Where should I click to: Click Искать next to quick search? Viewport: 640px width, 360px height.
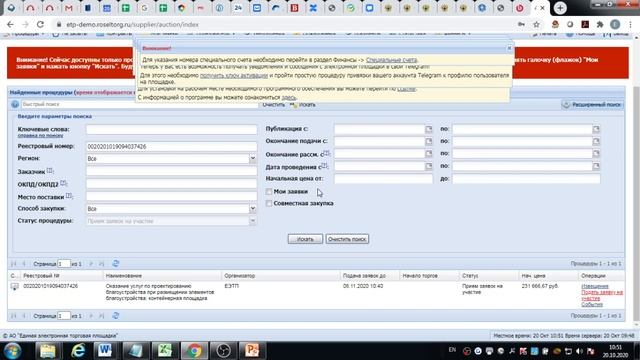coord(303,105)
